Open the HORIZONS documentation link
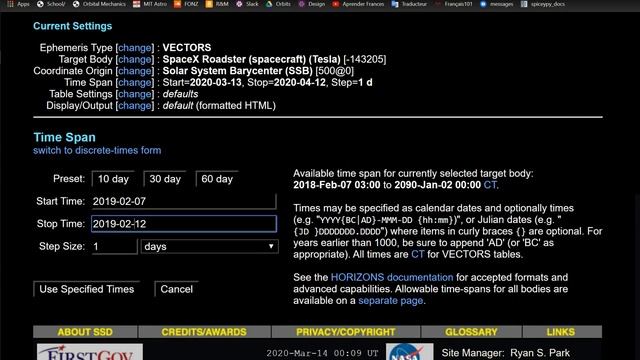 tap(392, 278)
